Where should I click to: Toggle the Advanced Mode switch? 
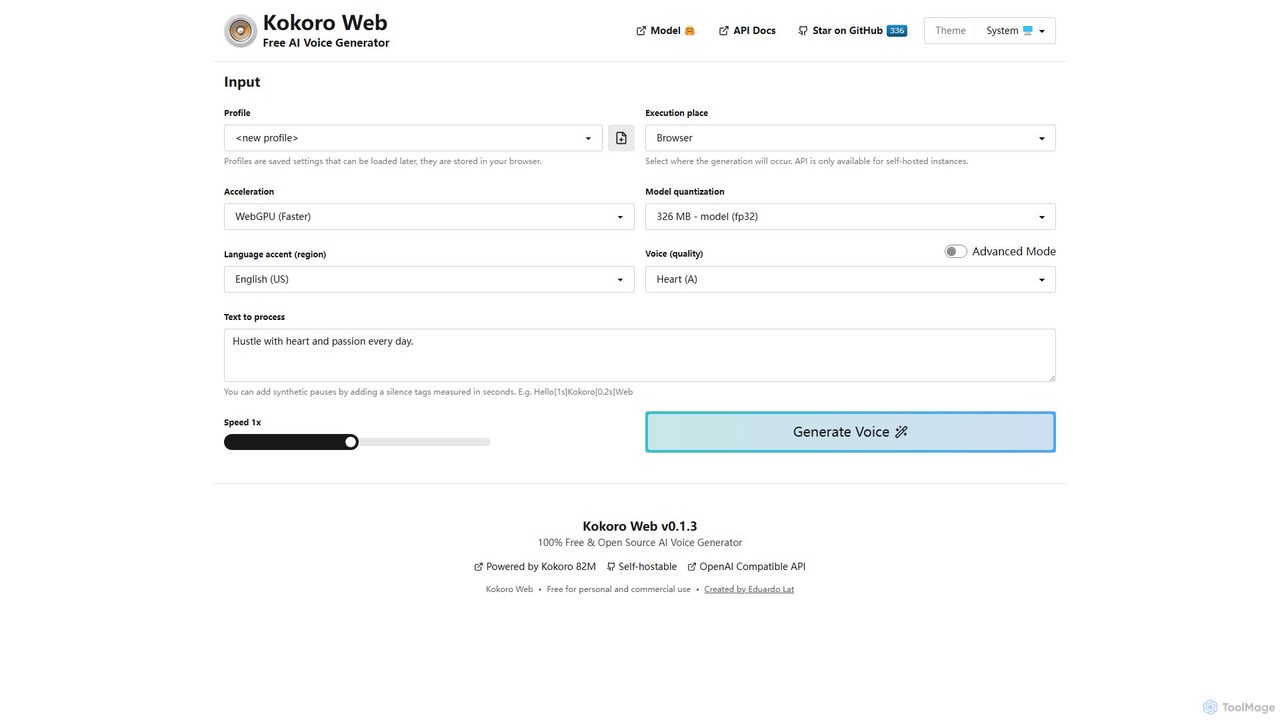tap(956, 252)
